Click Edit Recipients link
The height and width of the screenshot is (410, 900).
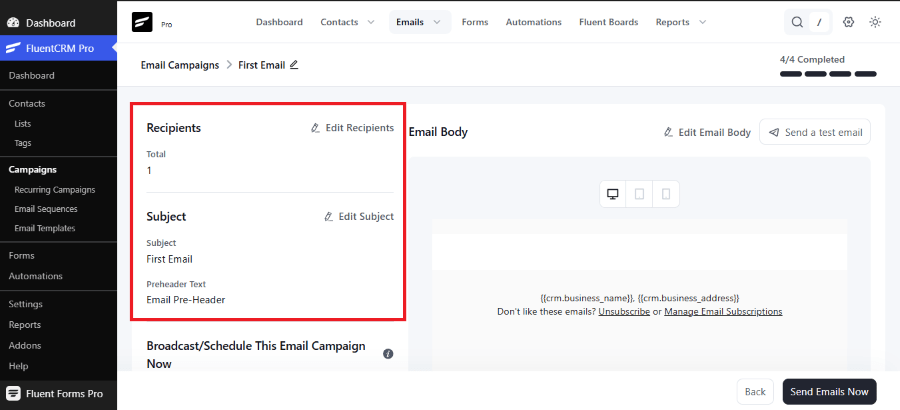coord(352,127)
